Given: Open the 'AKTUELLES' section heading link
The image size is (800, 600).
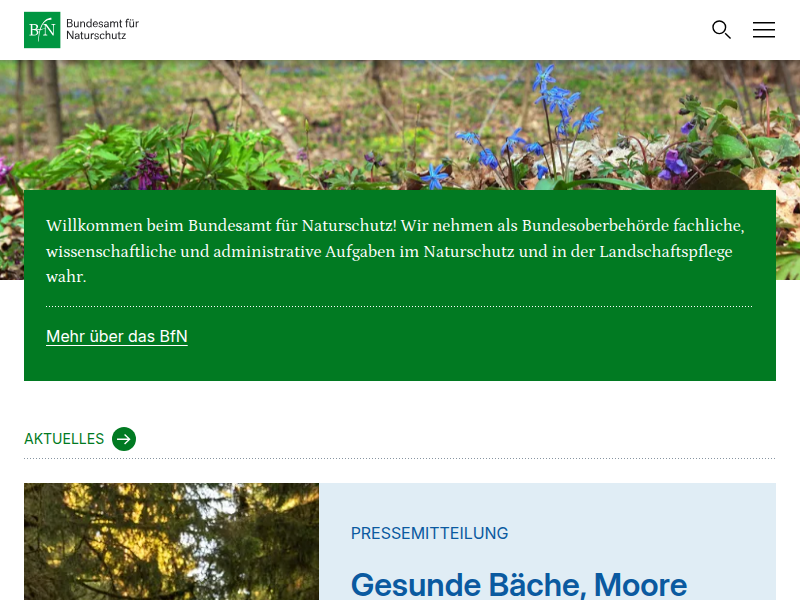Looking at the screenshot, I should pyautogui.click(x=64, y=439).
